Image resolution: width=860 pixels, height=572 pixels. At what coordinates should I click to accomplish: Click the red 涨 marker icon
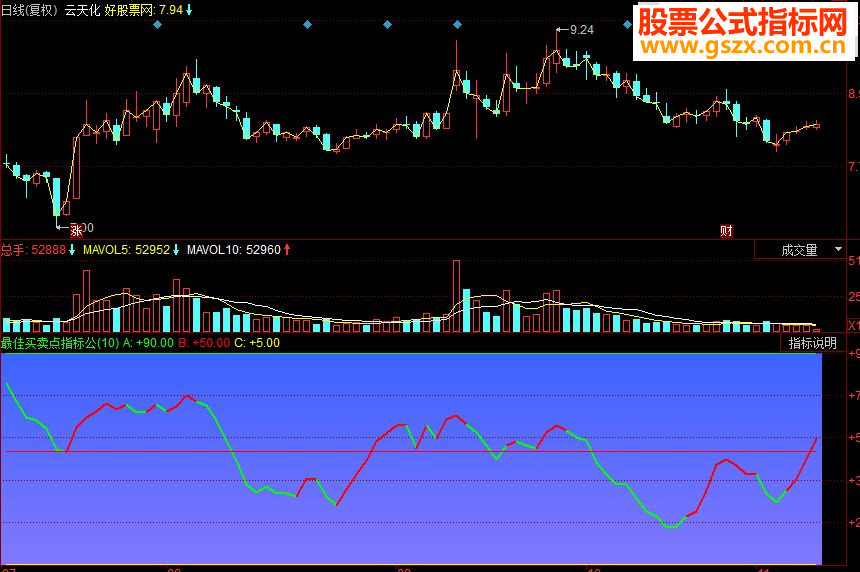point(76,230)
